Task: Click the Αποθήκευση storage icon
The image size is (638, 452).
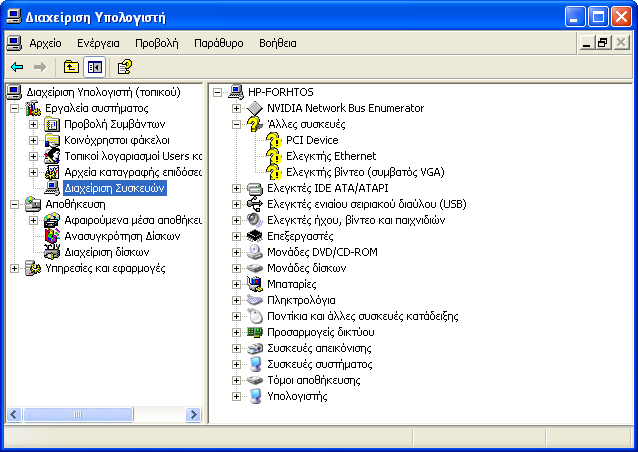Action: pos(33,204)
